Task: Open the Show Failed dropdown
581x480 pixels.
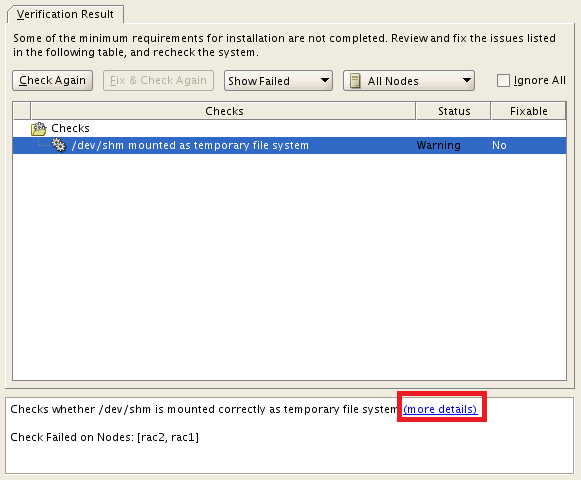Action: tap(278, 81)
